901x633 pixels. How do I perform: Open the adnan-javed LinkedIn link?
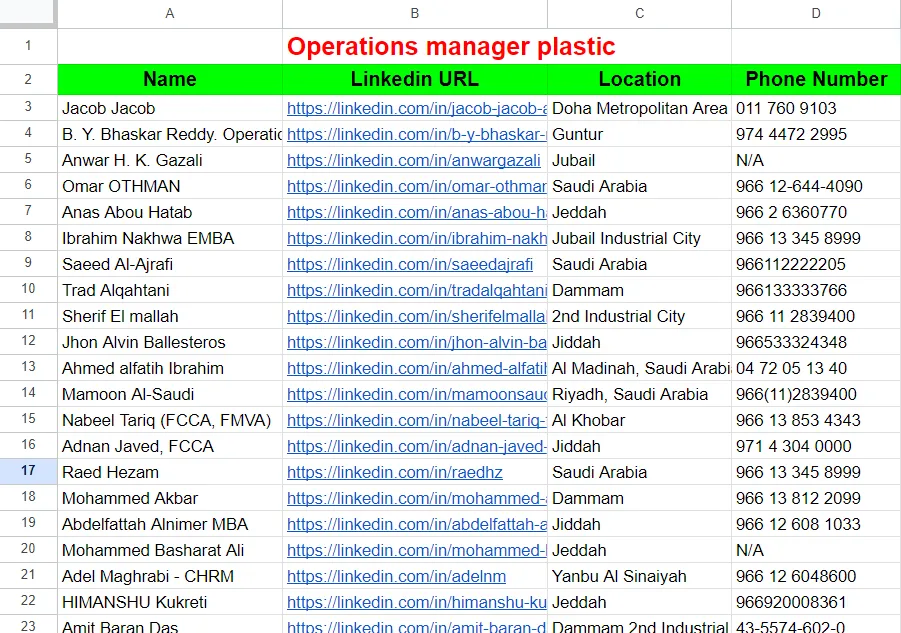417,446
